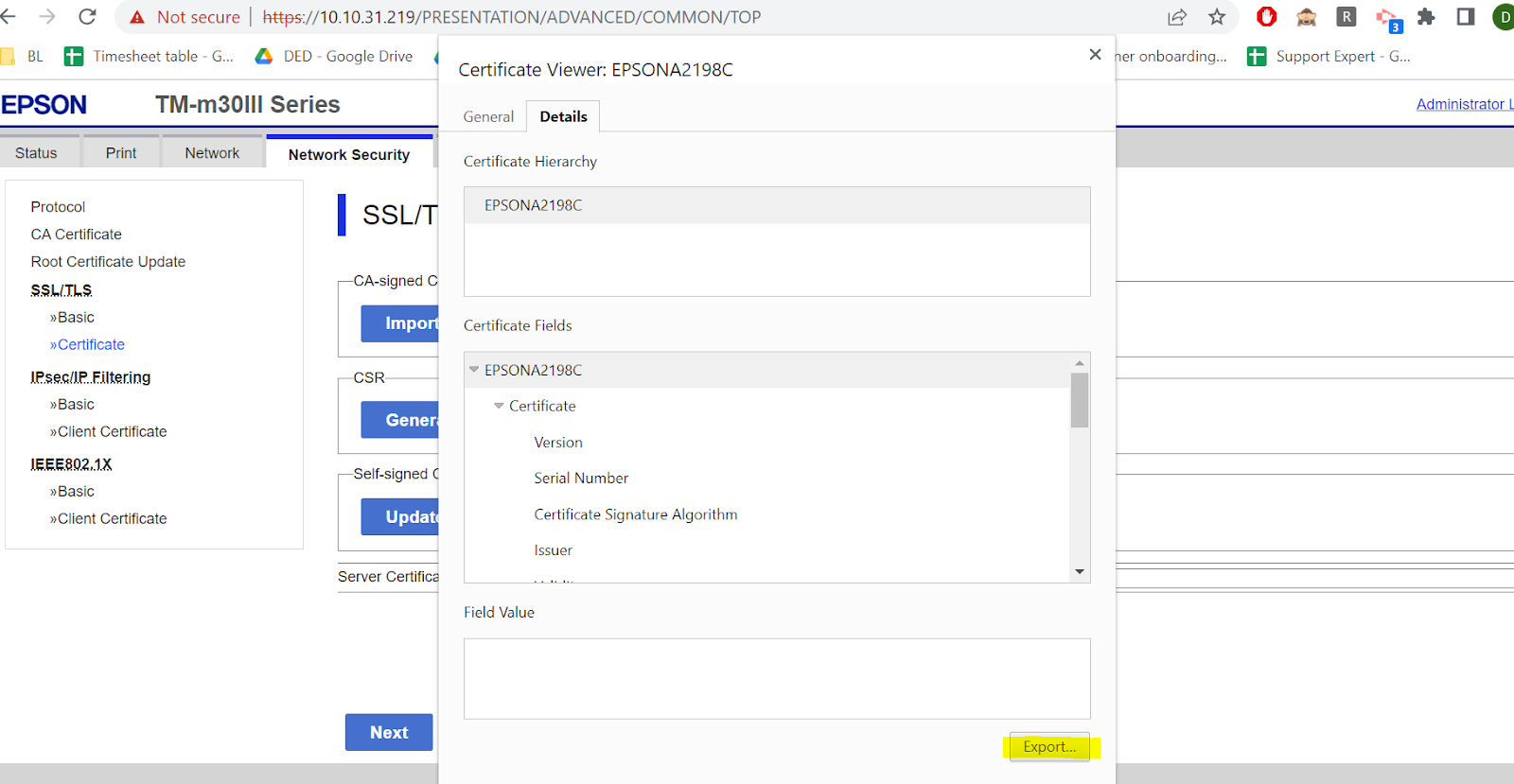The image size is (1514, 784).
Task: Collapse the Certificate tree node
Action: (x=499, y=406)
